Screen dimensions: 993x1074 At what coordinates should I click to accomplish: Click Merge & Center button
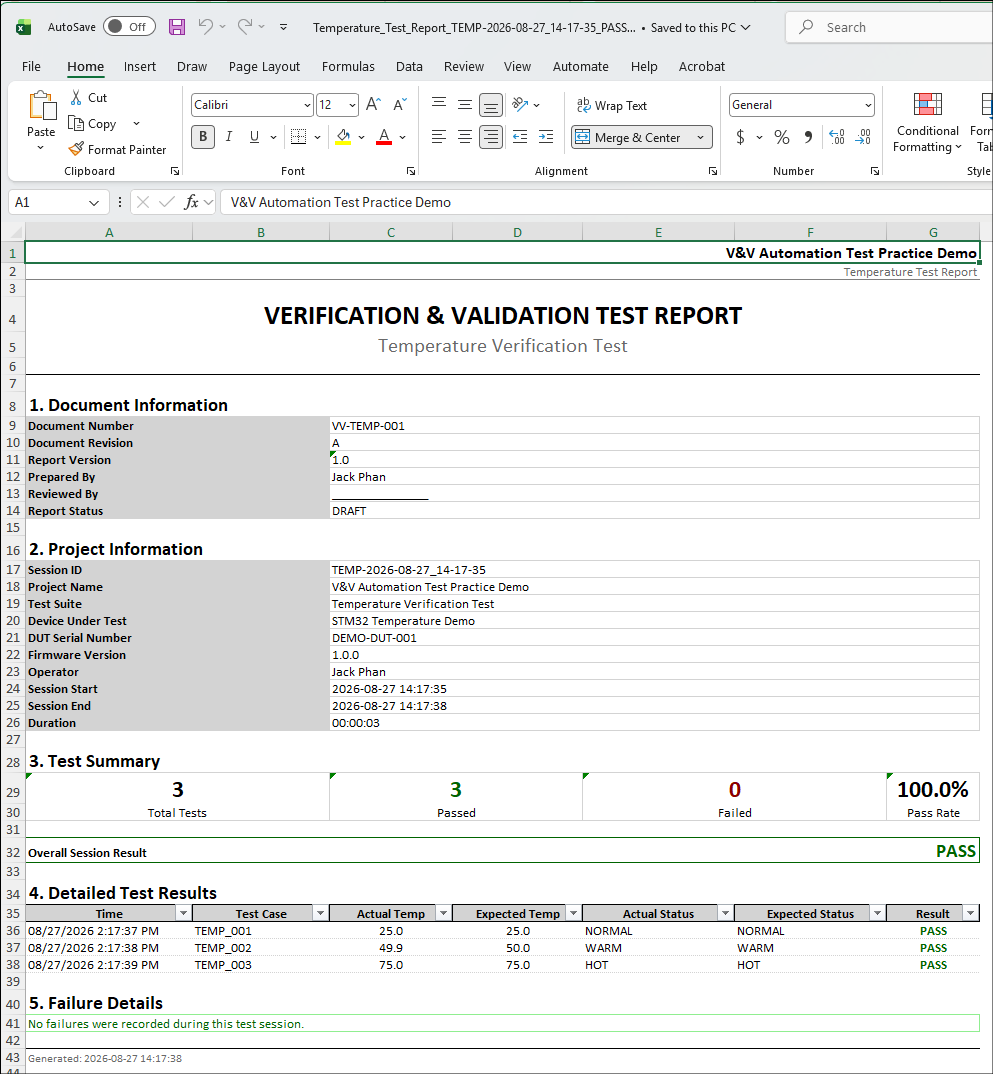pyautogui.click(x=629, y=138)
